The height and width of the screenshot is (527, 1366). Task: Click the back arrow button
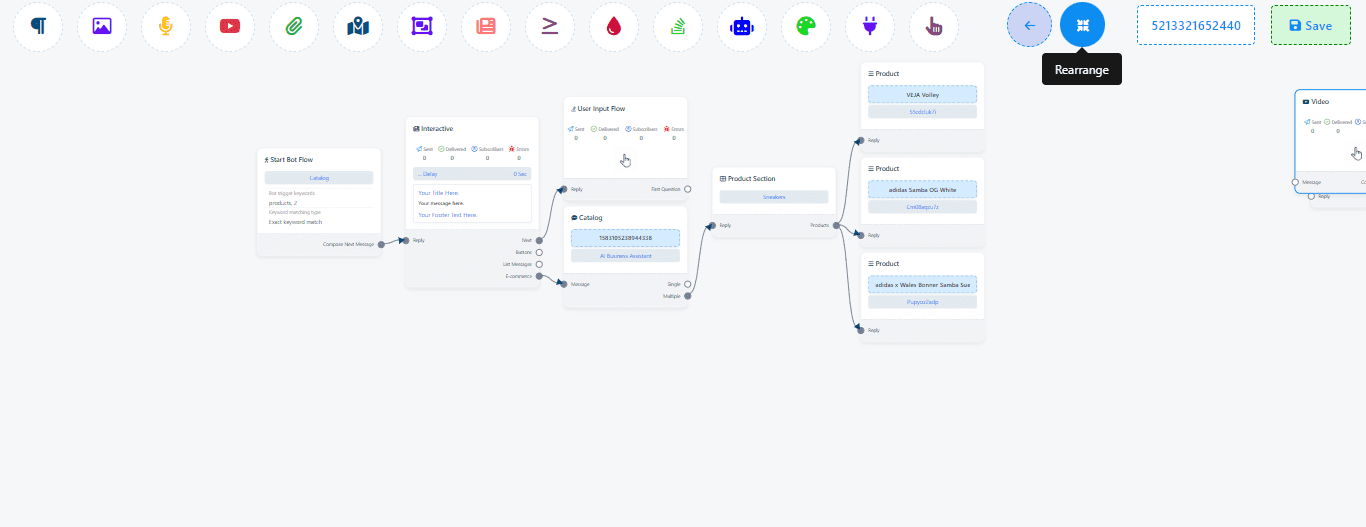coord(1029,25)
